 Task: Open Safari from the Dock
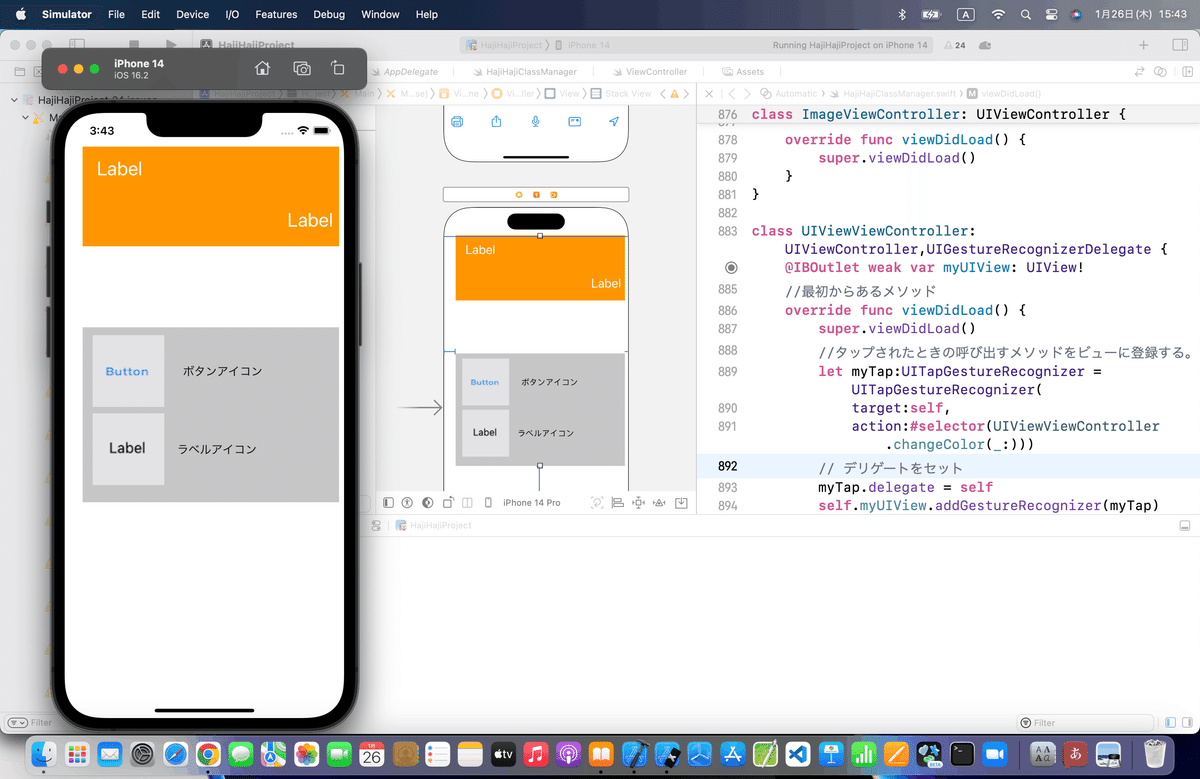point(175,754)
